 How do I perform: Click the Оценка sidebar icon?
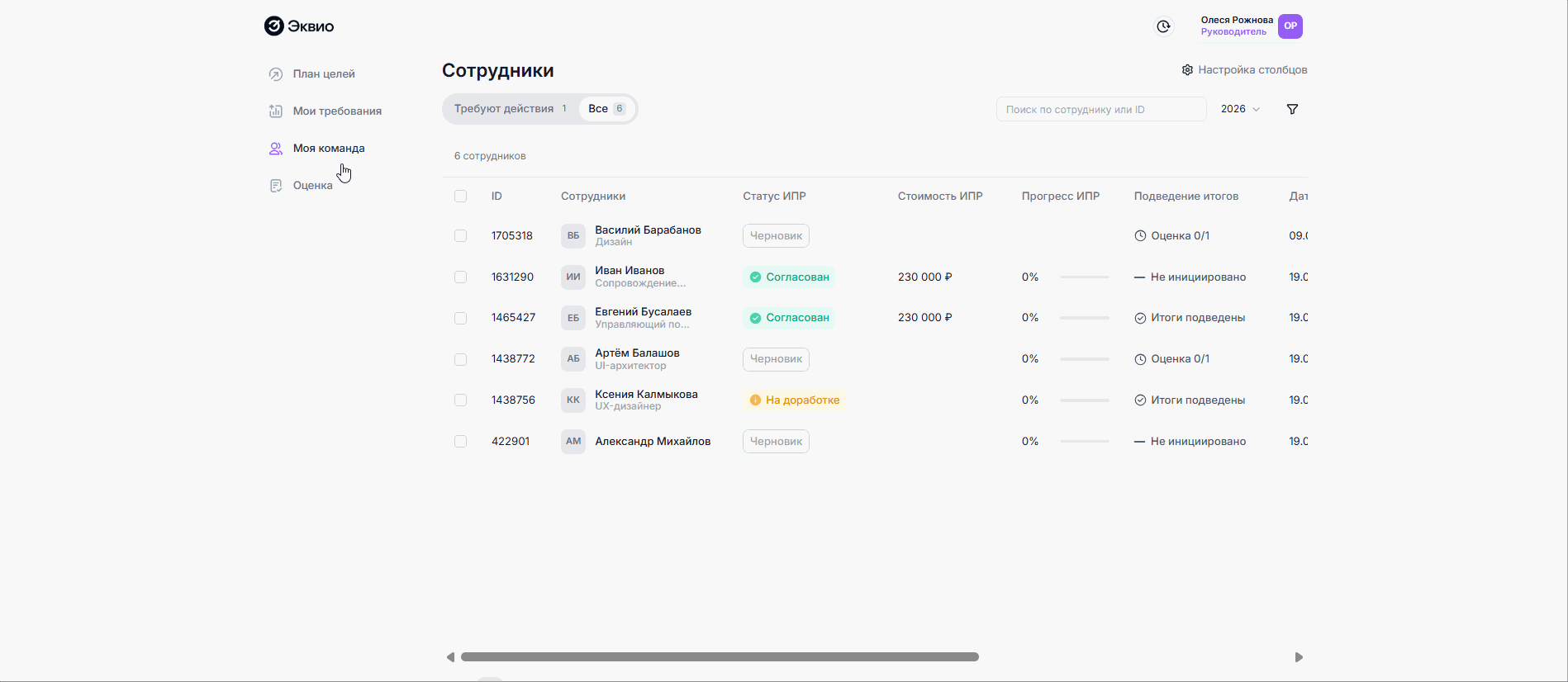pos(276,186)
